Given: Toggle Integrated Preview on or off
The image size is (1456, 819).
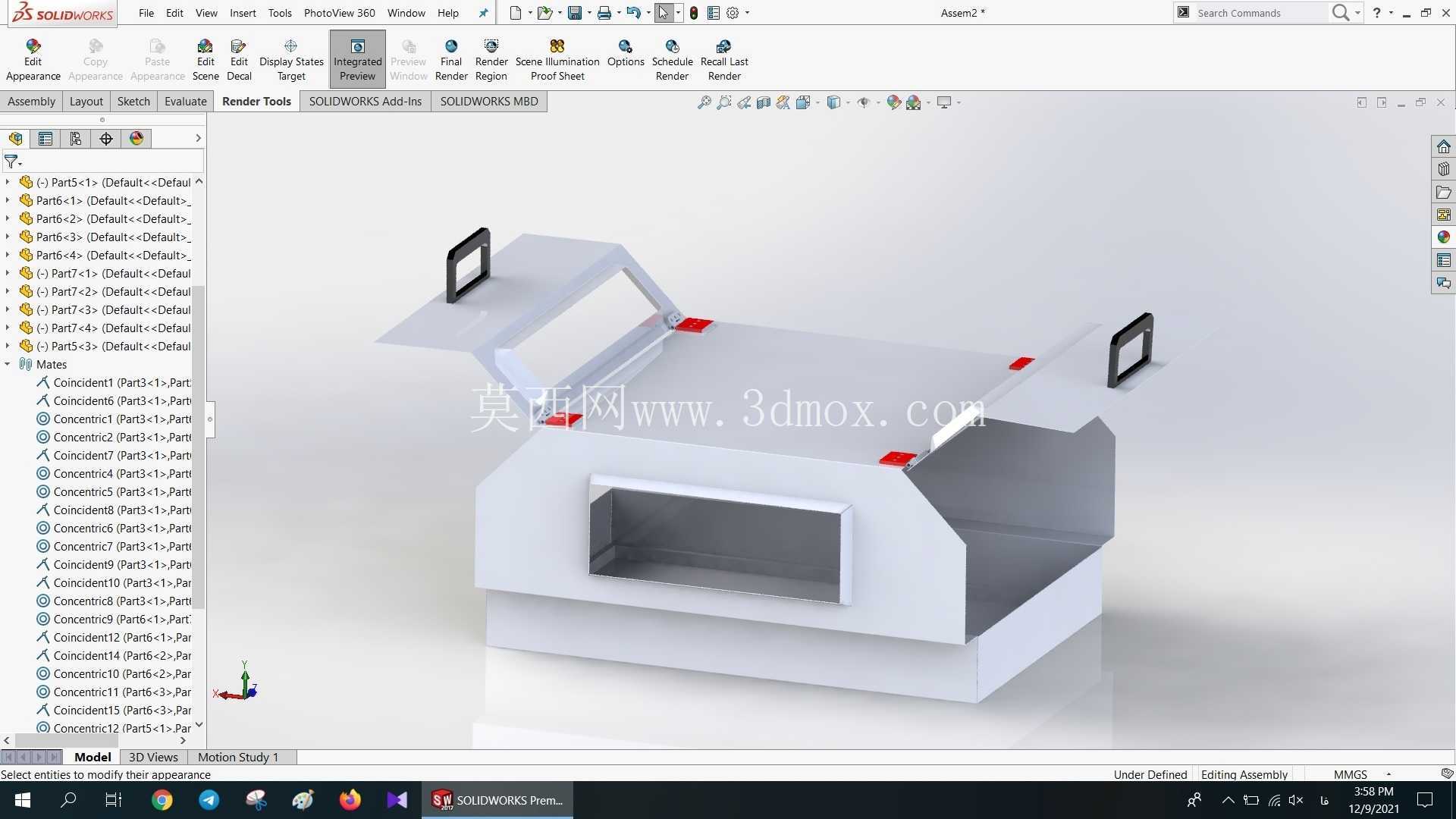Looking at the screenshot, I should [357, 59].
